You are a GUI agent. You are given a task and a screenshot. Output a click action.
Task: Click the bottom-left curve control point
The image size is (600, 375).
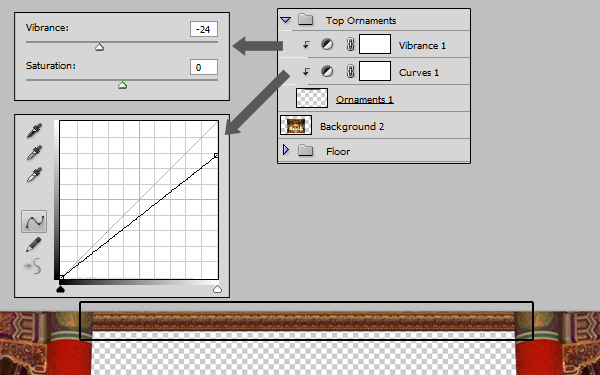pos(61,277)
